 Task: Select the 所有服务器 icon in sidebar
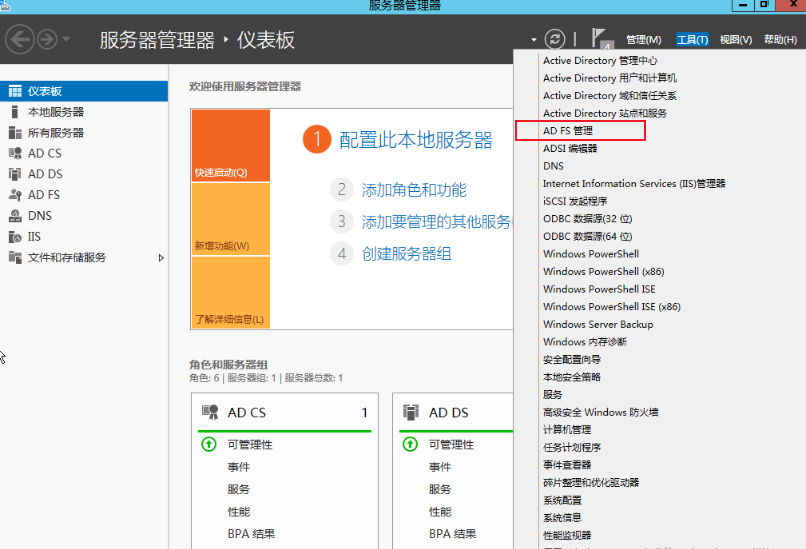click(15, 133)
